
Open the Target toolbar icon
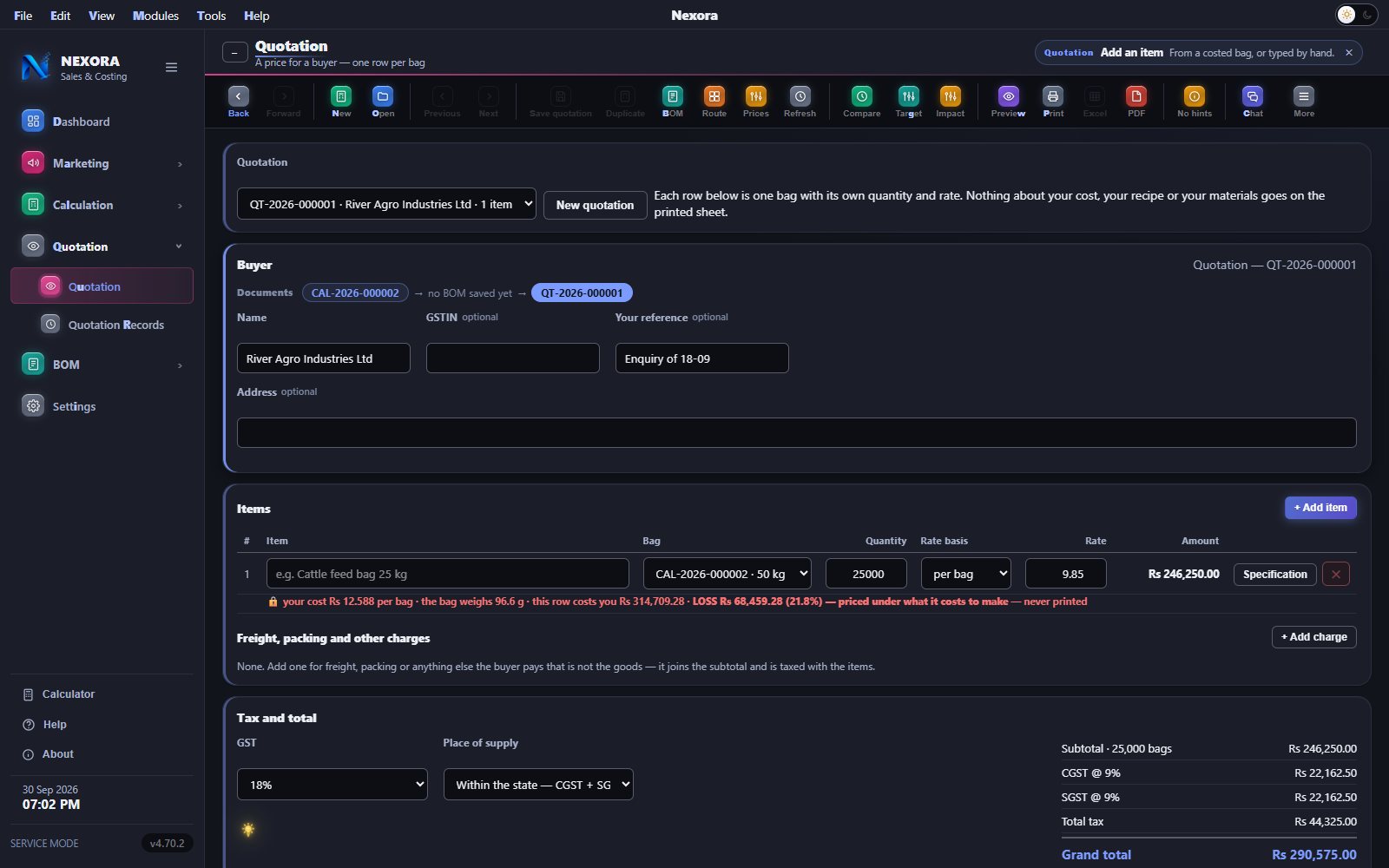click(909, 96)
